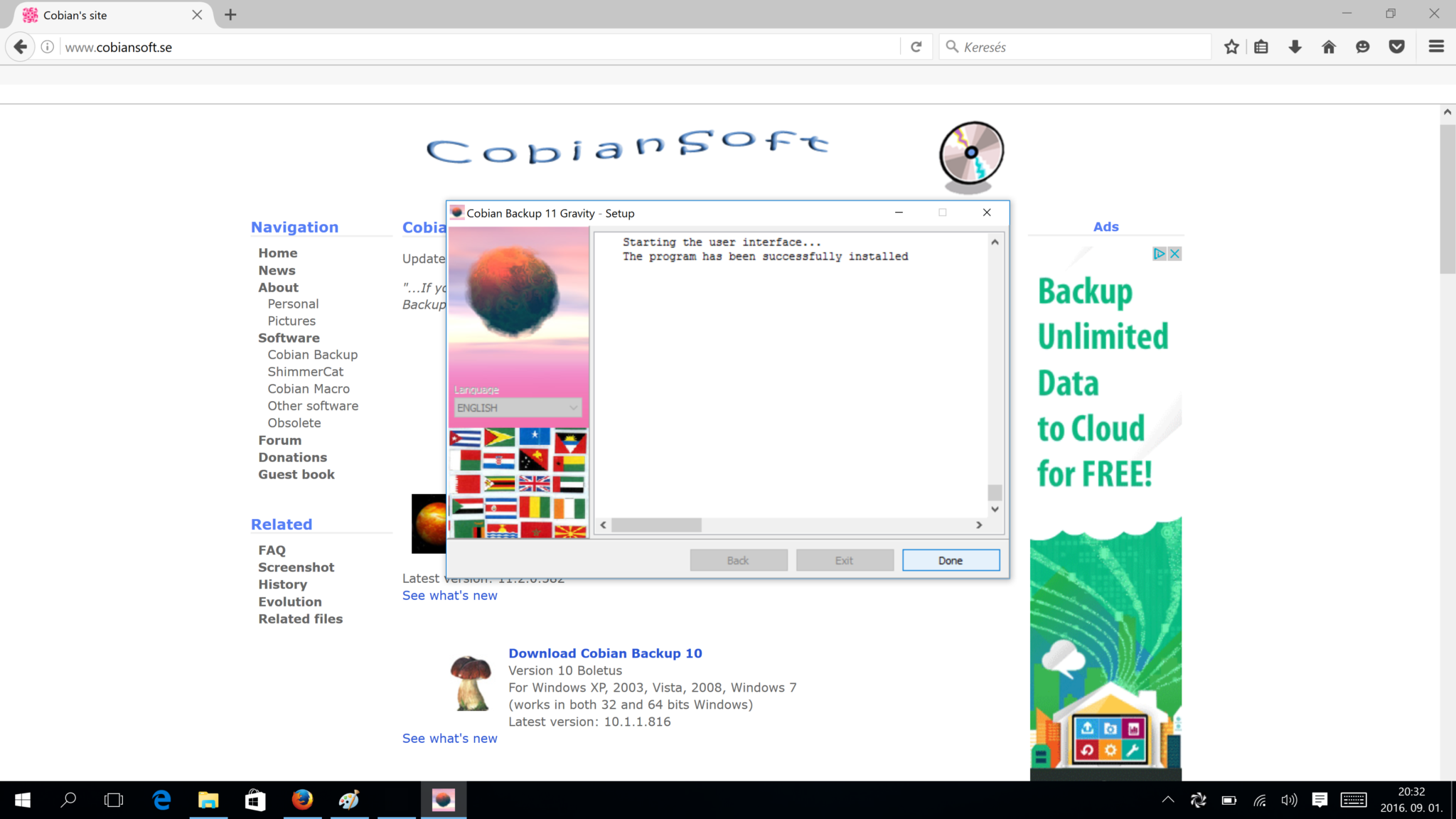The image size is (1456, 819).
Task: Select the Zimbabwe flag icon
Action: tap(500, 483)
